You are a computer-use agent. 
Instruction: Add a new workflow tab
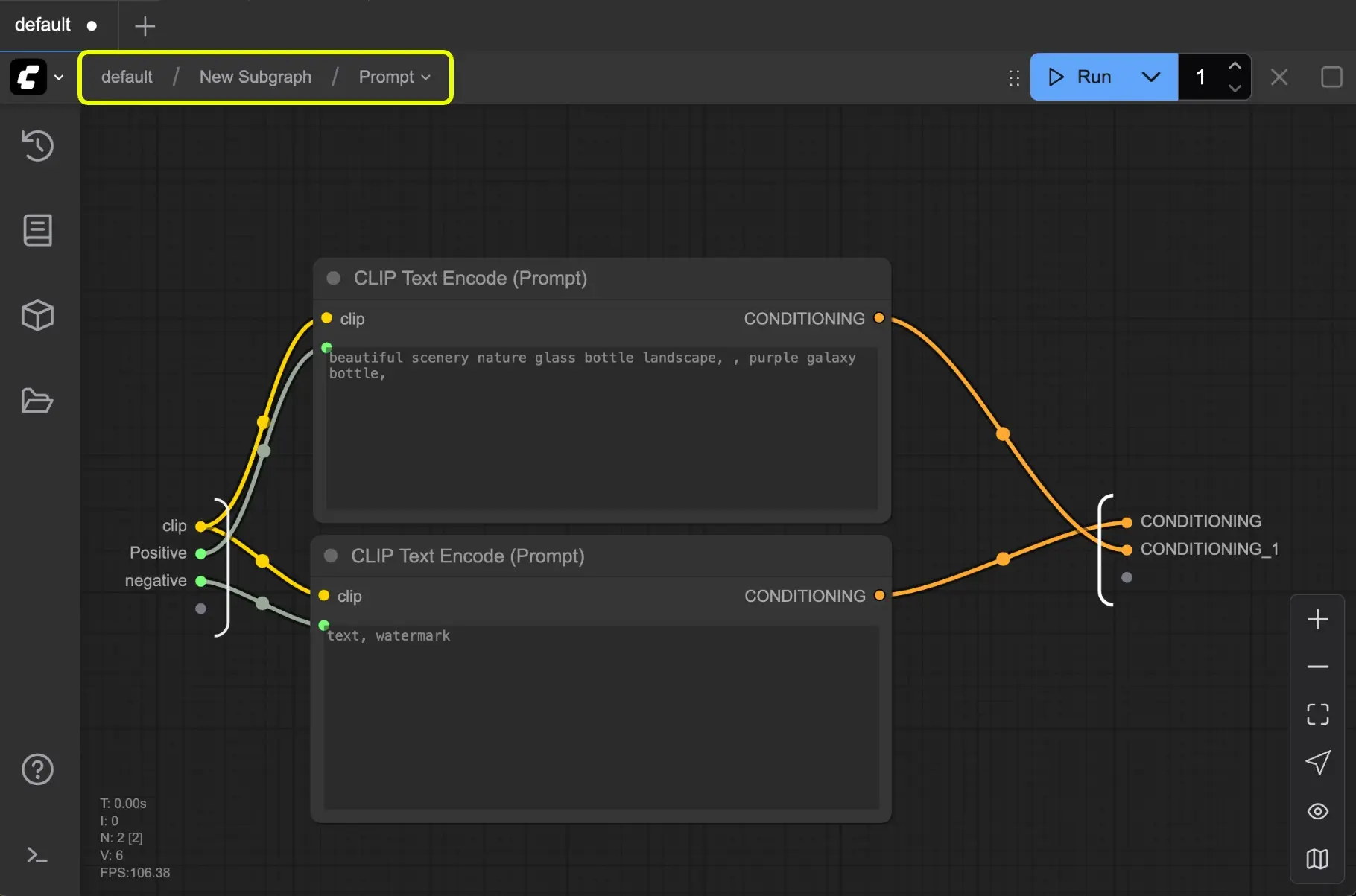[145, 26]
